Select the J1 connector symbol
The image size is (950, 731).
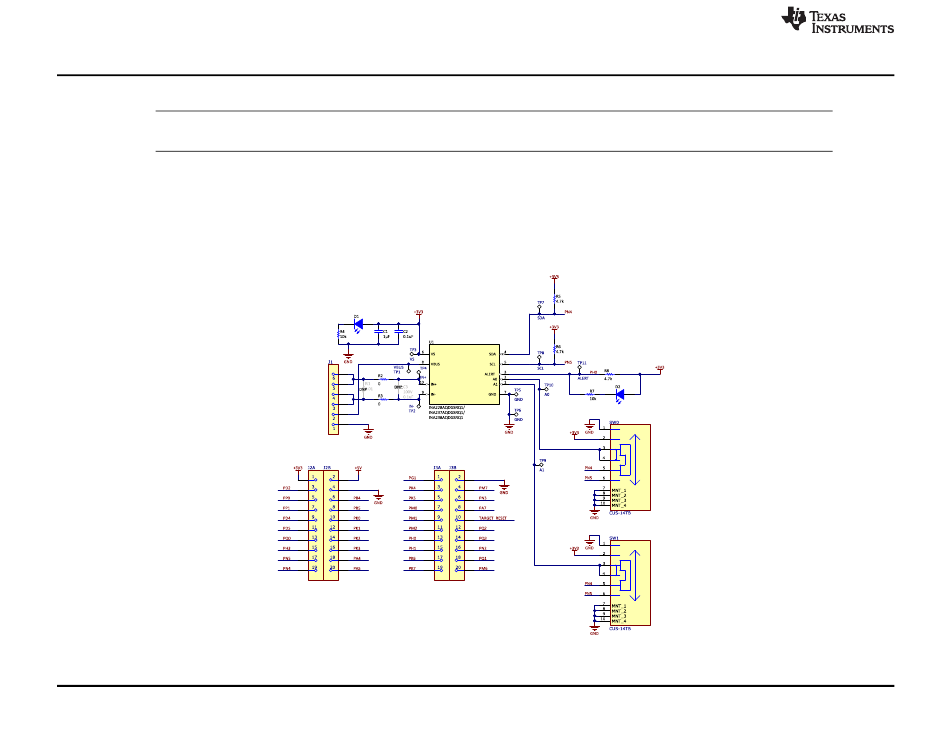[x=333, y=399]
